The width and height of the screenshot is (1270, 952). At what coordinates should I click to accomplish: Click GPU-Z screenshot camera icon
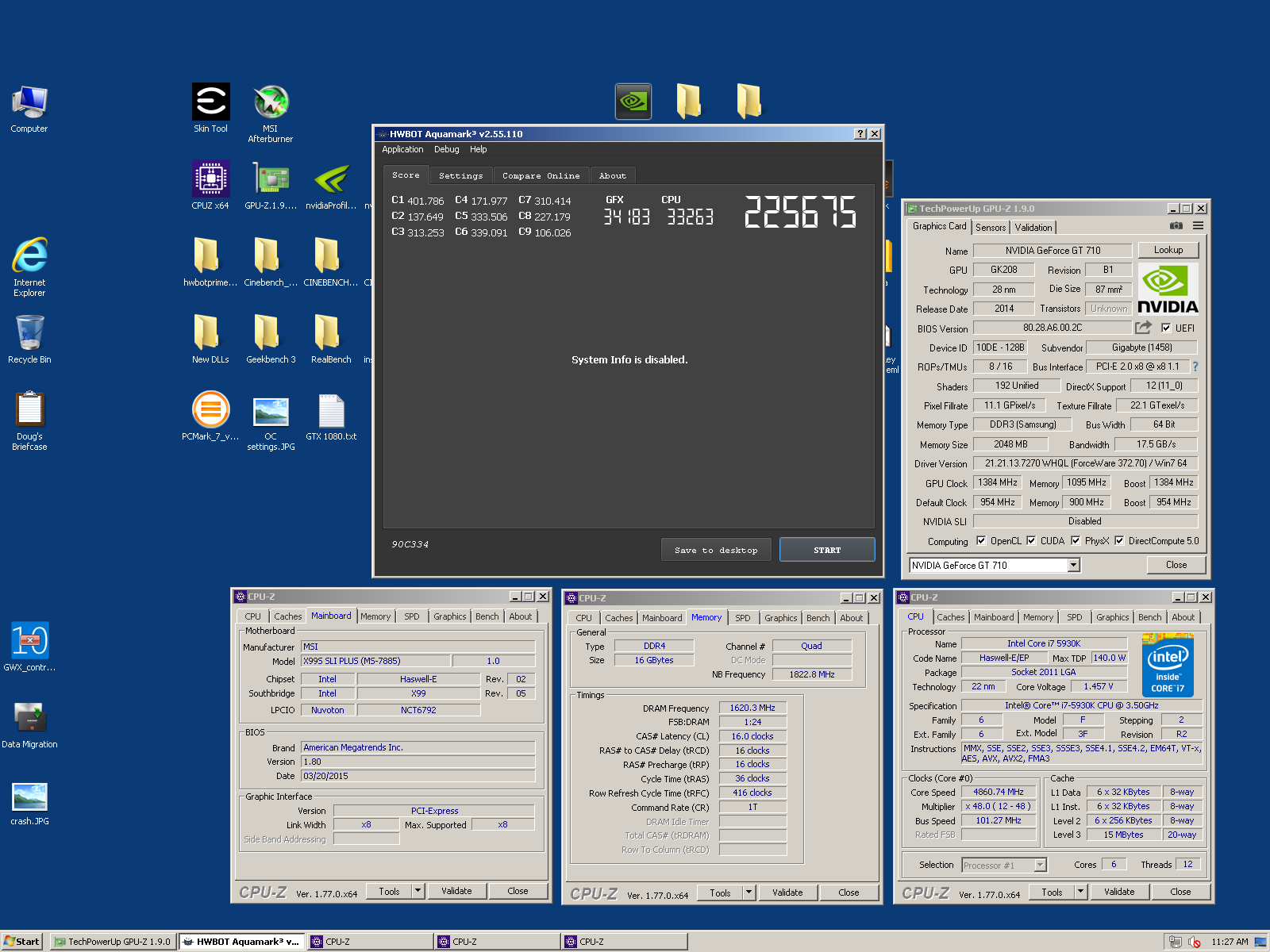[1176, 226]
